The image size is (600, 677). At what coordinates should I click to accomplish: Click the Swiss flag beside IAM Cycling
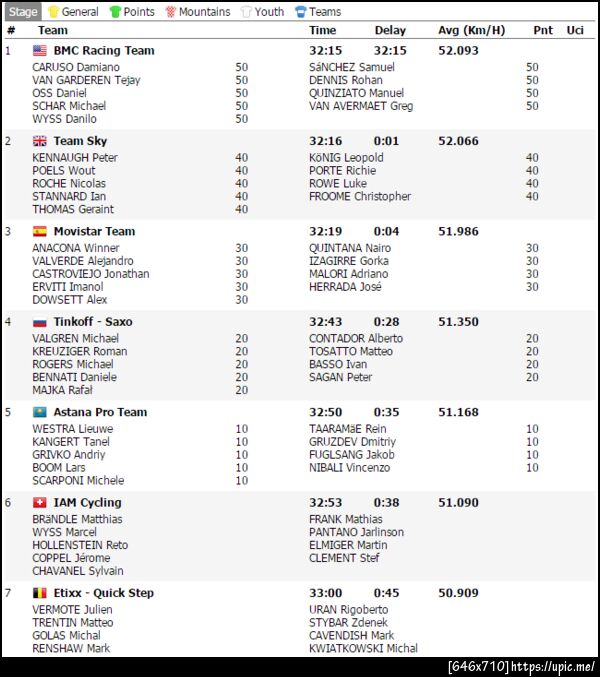[x=40, y=503]
